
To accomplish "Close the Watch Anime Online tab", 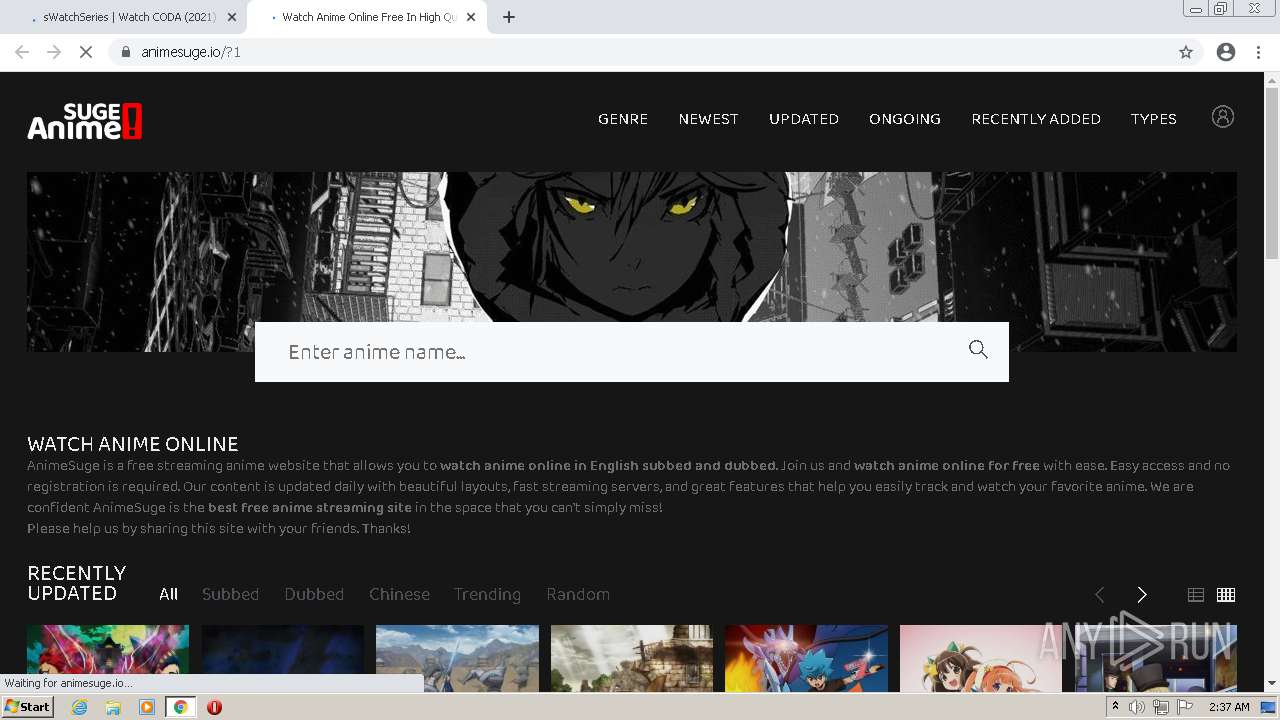I will click(x=471, y=17).
